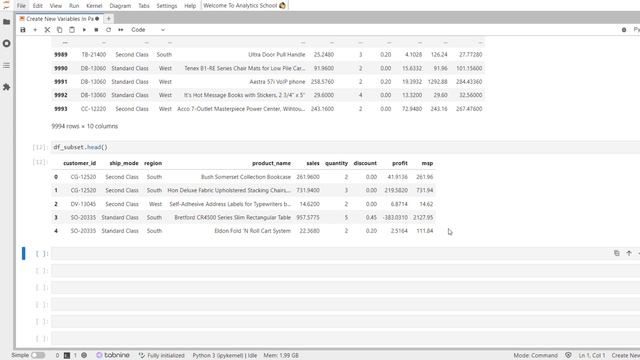Open the extension manager puzzle icon
640x360 pixels.
coord(7,87)
